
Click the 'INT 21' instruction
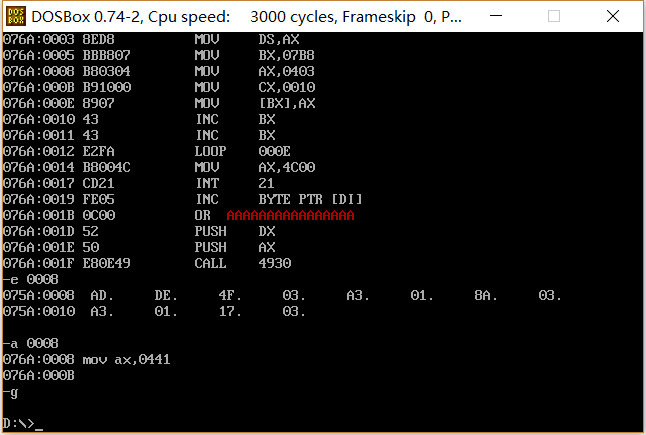(x=235, y=183)
